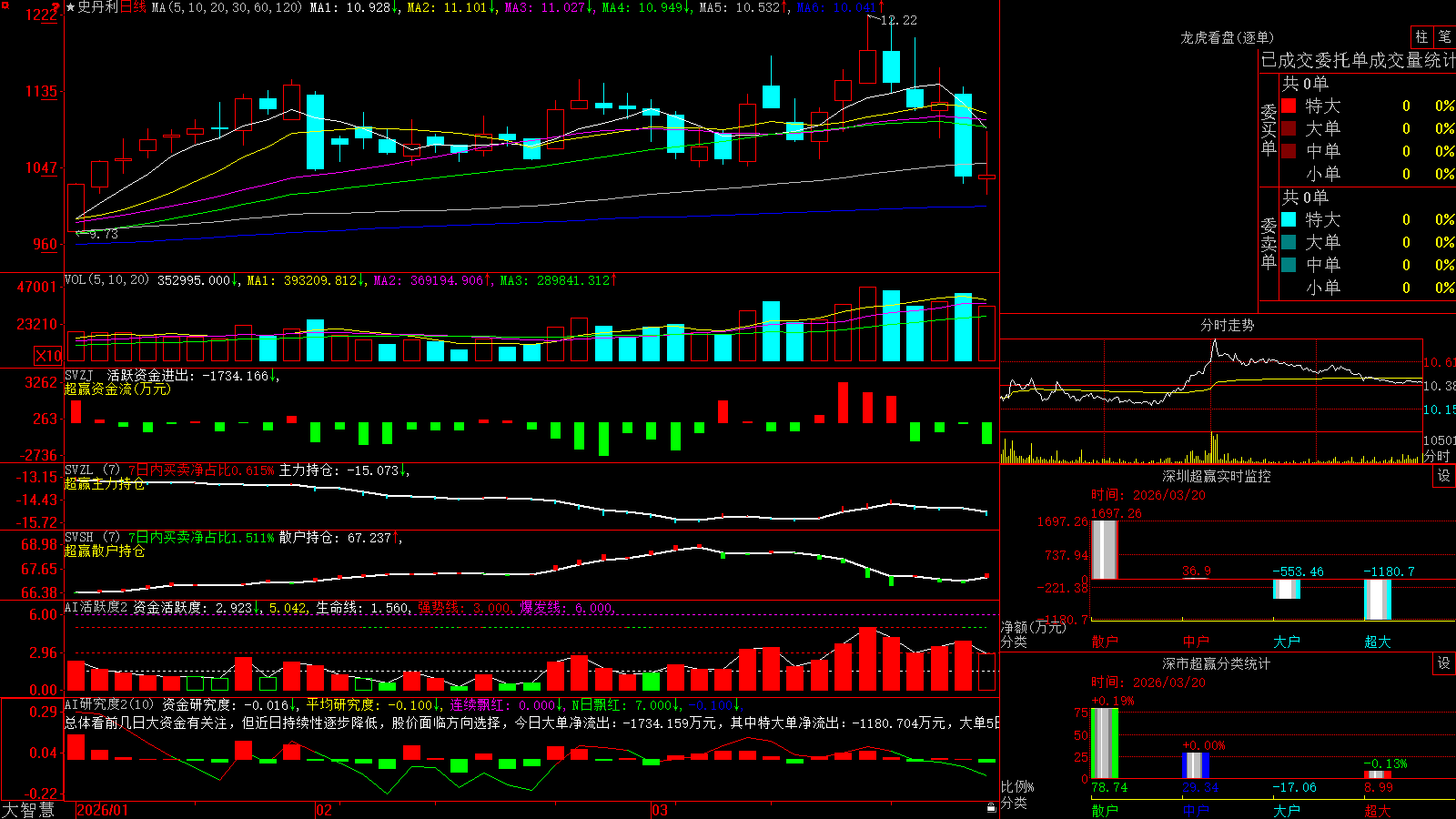
Task: Click the 9.73 low price label
Action: (102, 234)
